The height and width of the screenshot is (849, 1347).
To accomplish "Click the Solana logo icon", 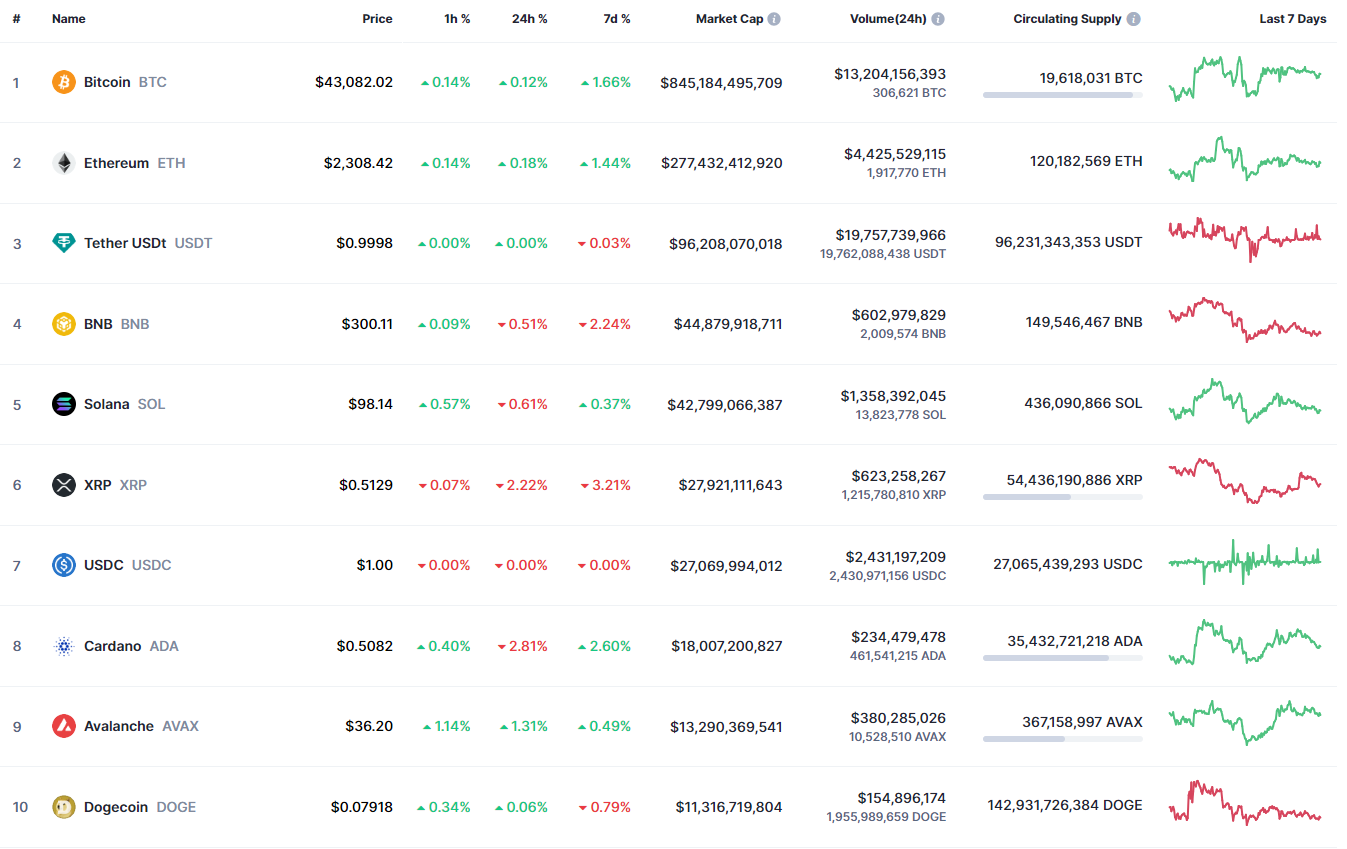I will click(x=64, y=404).
